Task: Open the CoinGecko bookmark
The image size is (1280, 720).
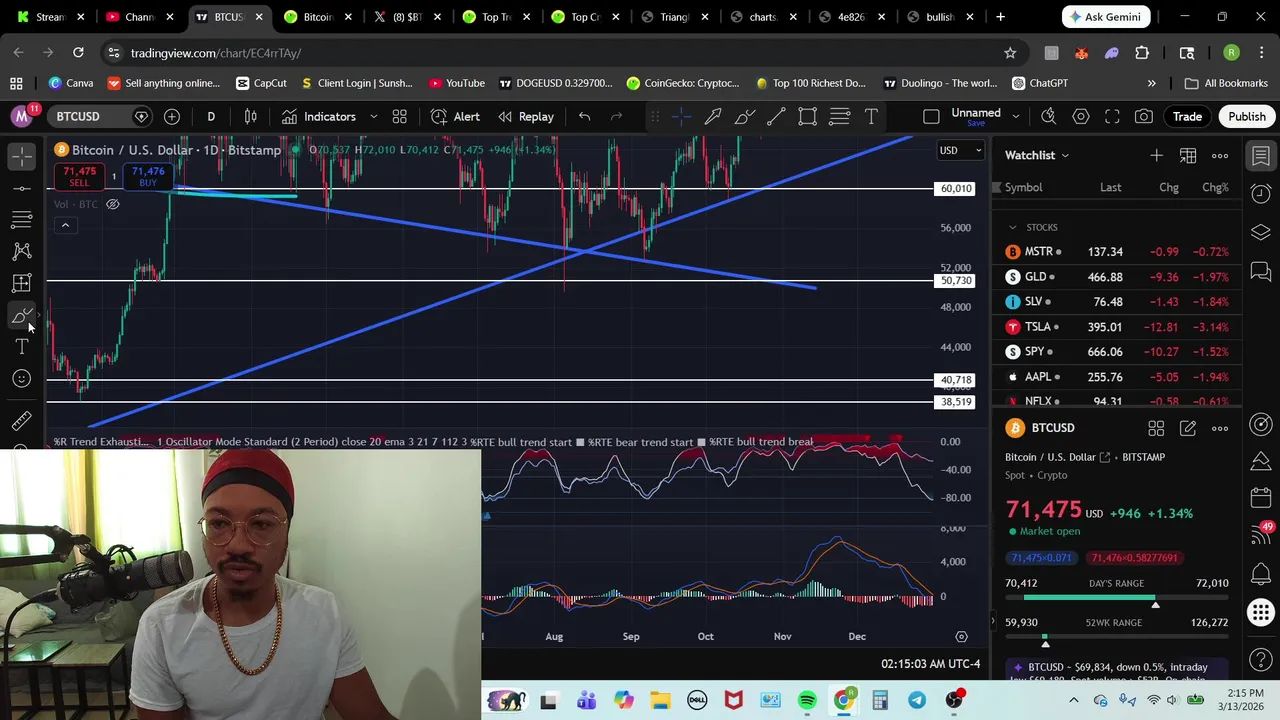Action: pyautogui.click(x=683, y=83)
